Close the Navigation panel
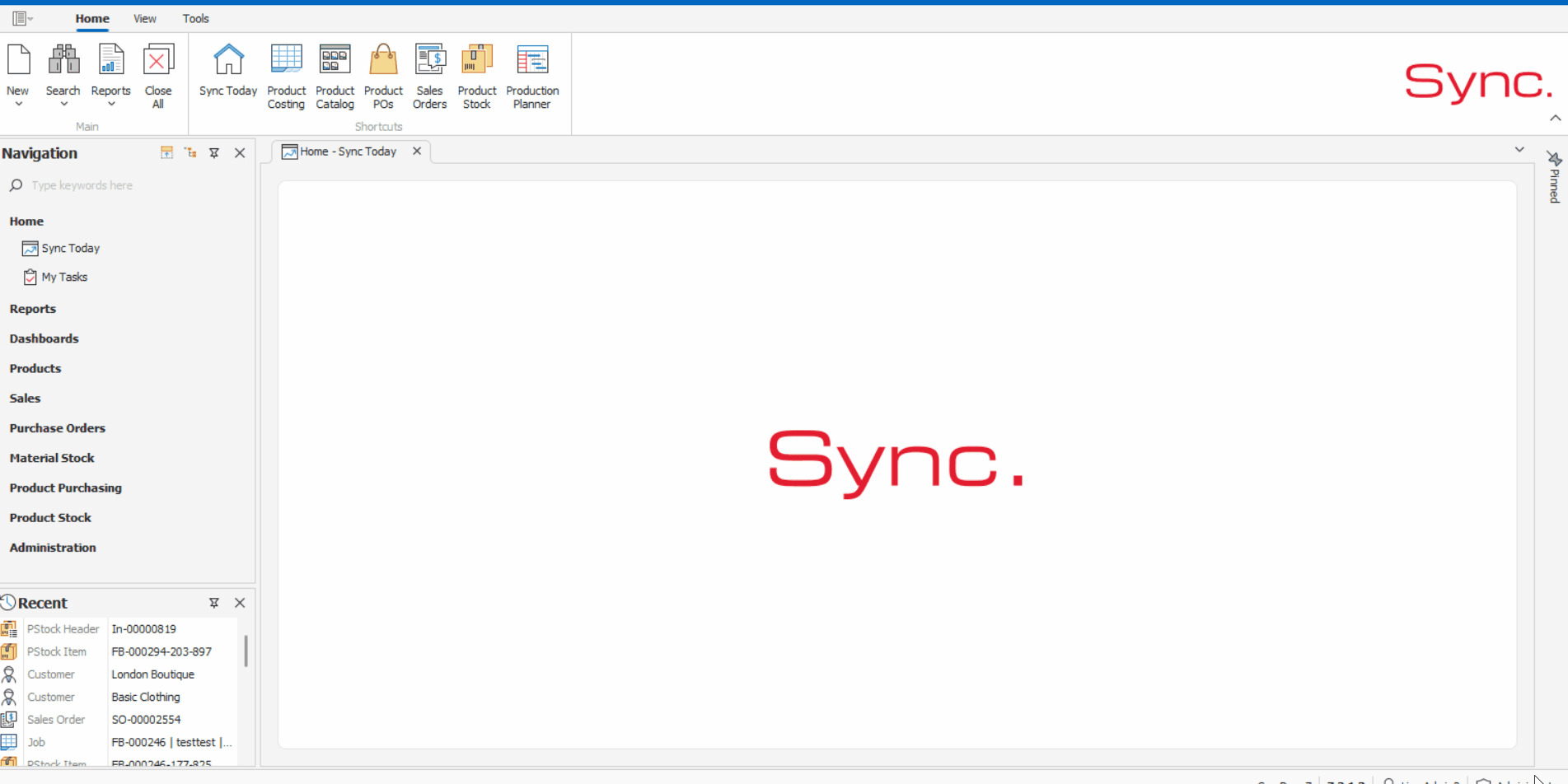Screen dimensions: 1568x784 pyautogui.click(x=240, y=153)
